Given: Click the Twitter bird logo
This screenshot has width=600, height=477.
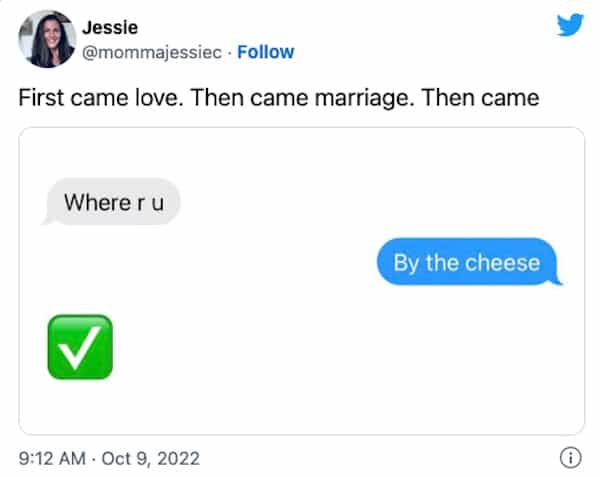Looking at the screenshot, I should pos(570,25).
